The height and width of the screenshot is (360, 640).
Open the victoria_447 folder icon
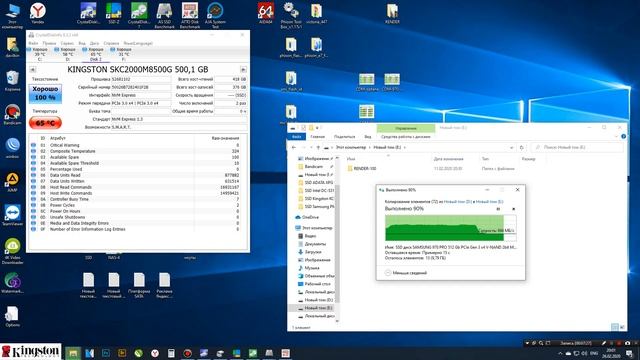click(316, 13)
